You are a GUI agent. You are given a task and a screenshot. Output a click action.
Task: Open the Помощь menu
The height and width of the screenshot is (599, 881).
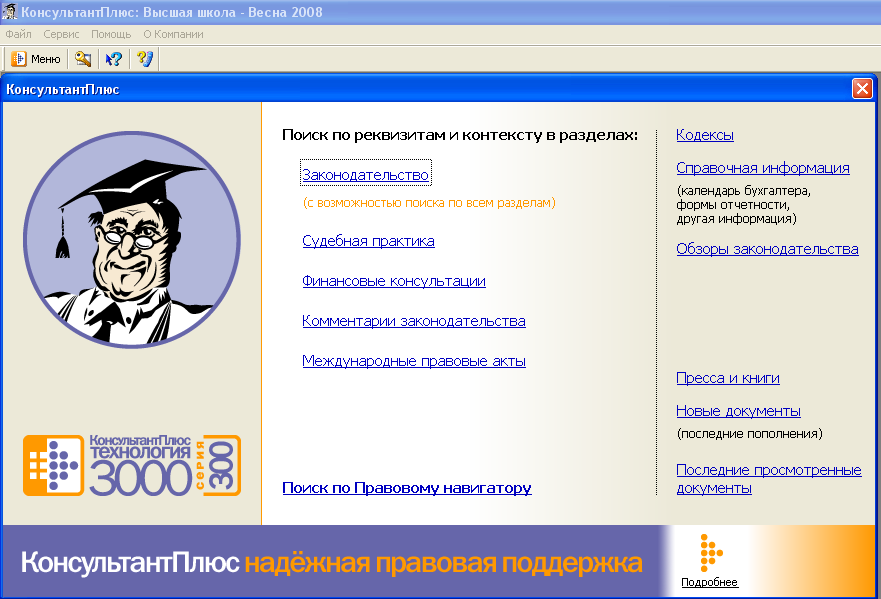coord(111,34)
